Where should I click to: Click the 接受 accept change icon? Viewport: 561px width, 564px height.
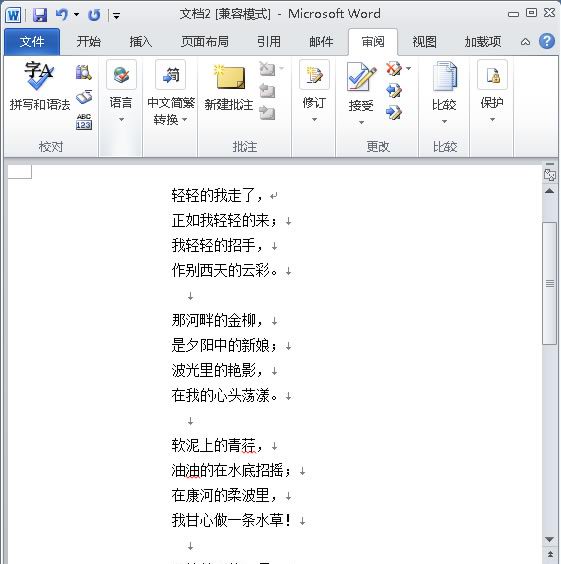point(361,77)
